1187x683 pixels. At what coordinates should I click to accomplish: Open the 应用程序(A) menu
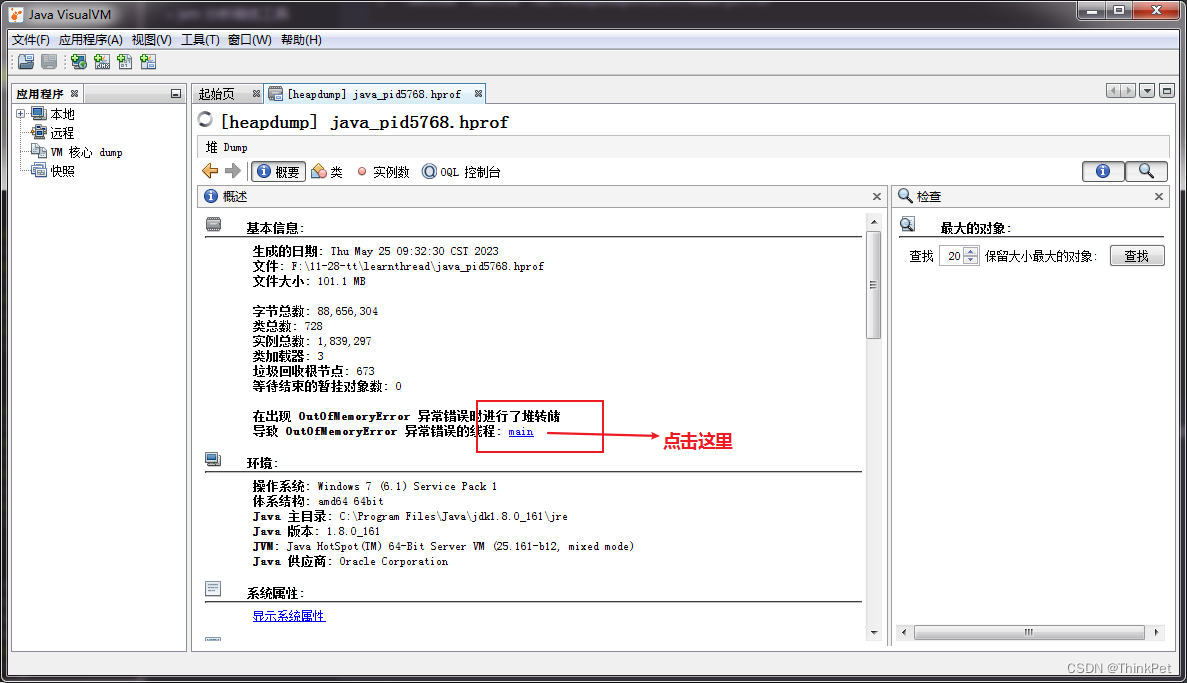90,39
